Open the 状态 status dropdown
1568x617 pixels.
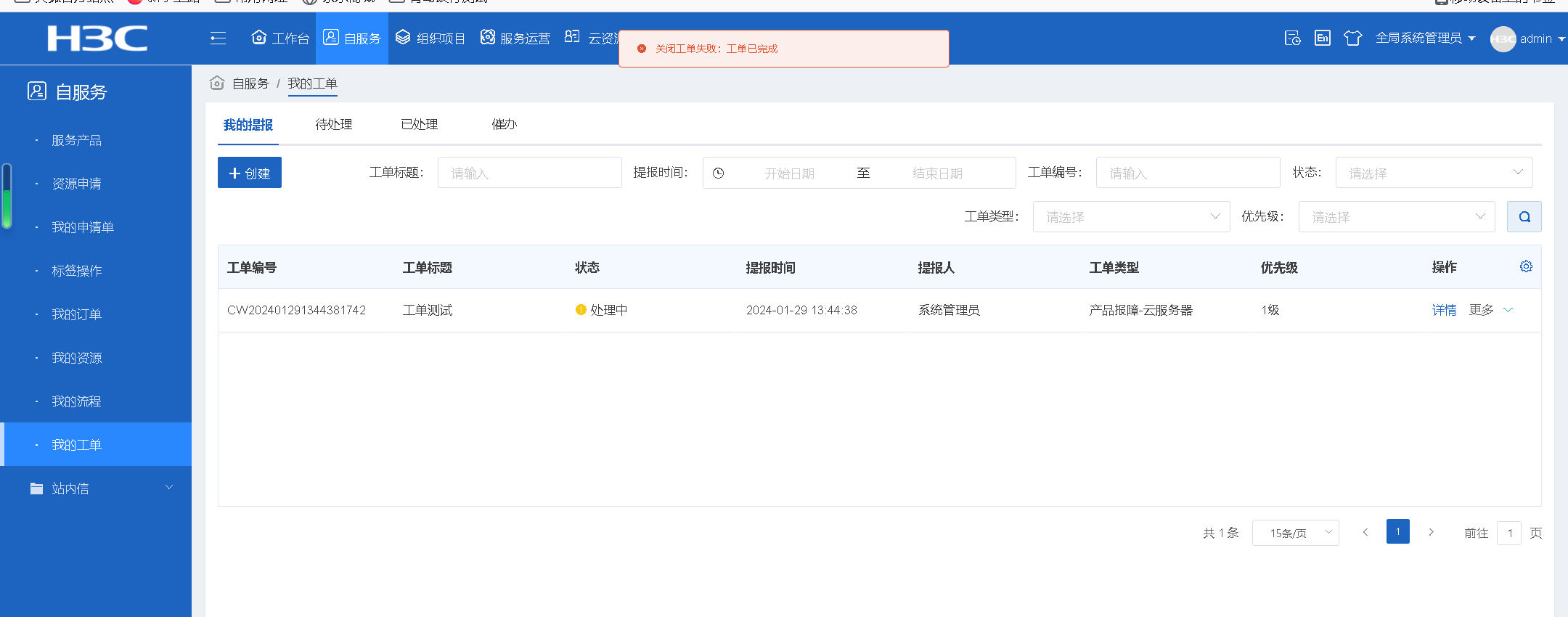click(1434, 173)
